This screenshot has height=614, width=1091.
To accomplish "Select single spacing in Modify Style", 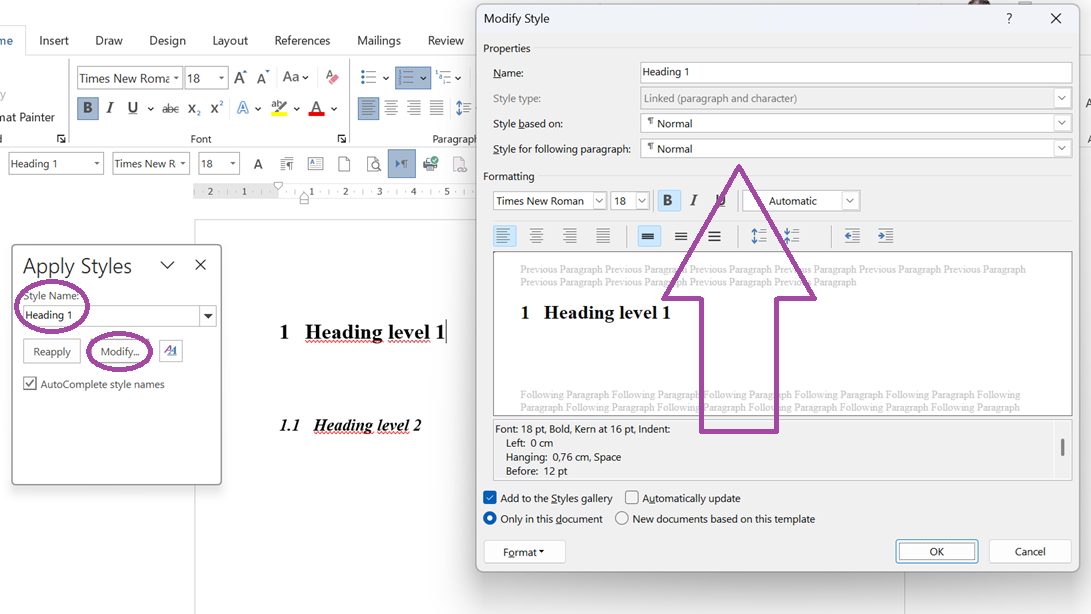I will coord(648,237).
